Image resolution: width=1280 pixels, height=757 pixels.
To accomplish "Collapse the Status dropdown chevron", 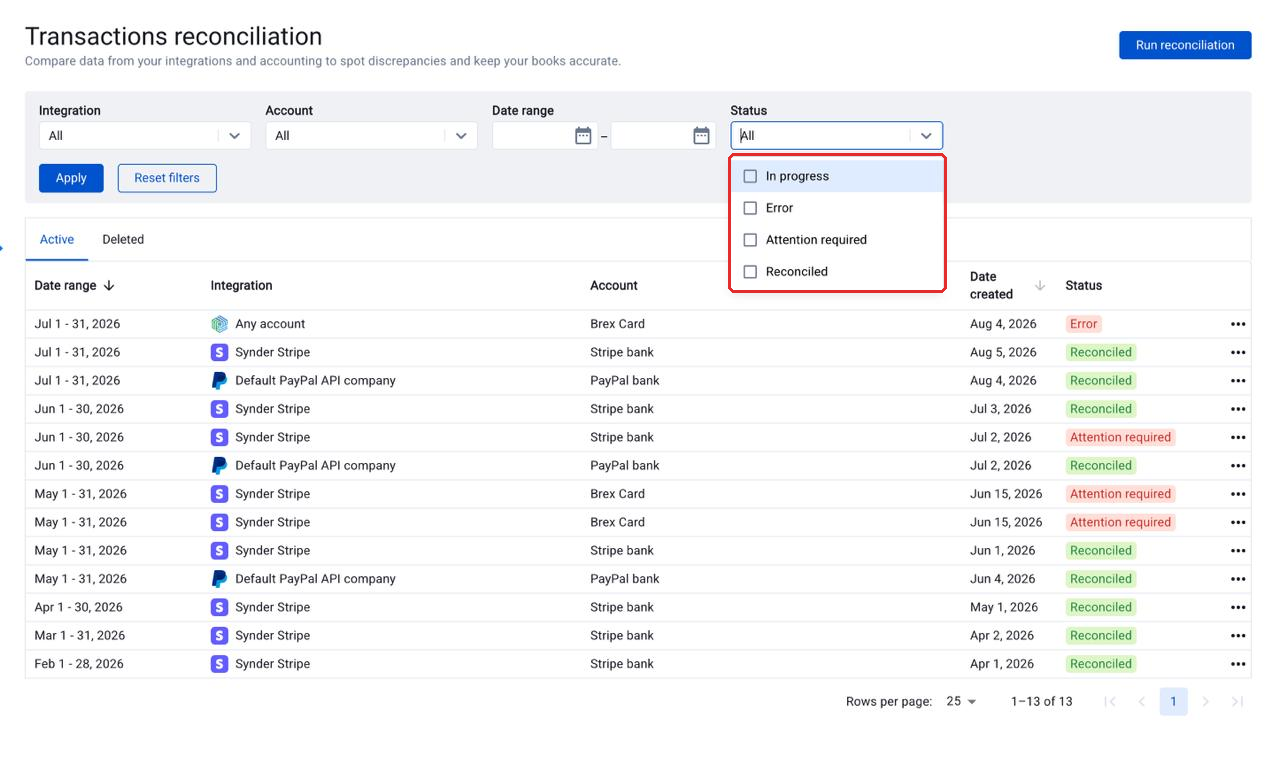I will click(x=926, y=136).
